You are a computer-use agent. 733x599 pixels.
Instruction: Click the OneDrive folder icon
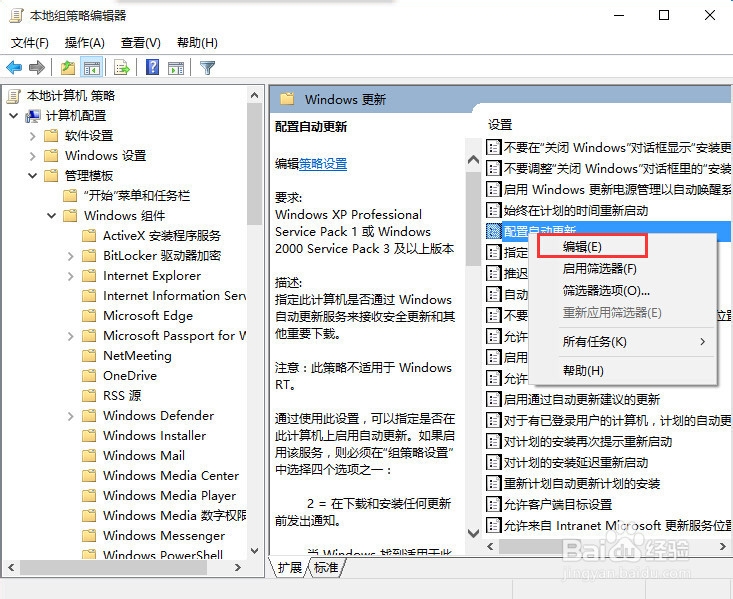point(89,375)
